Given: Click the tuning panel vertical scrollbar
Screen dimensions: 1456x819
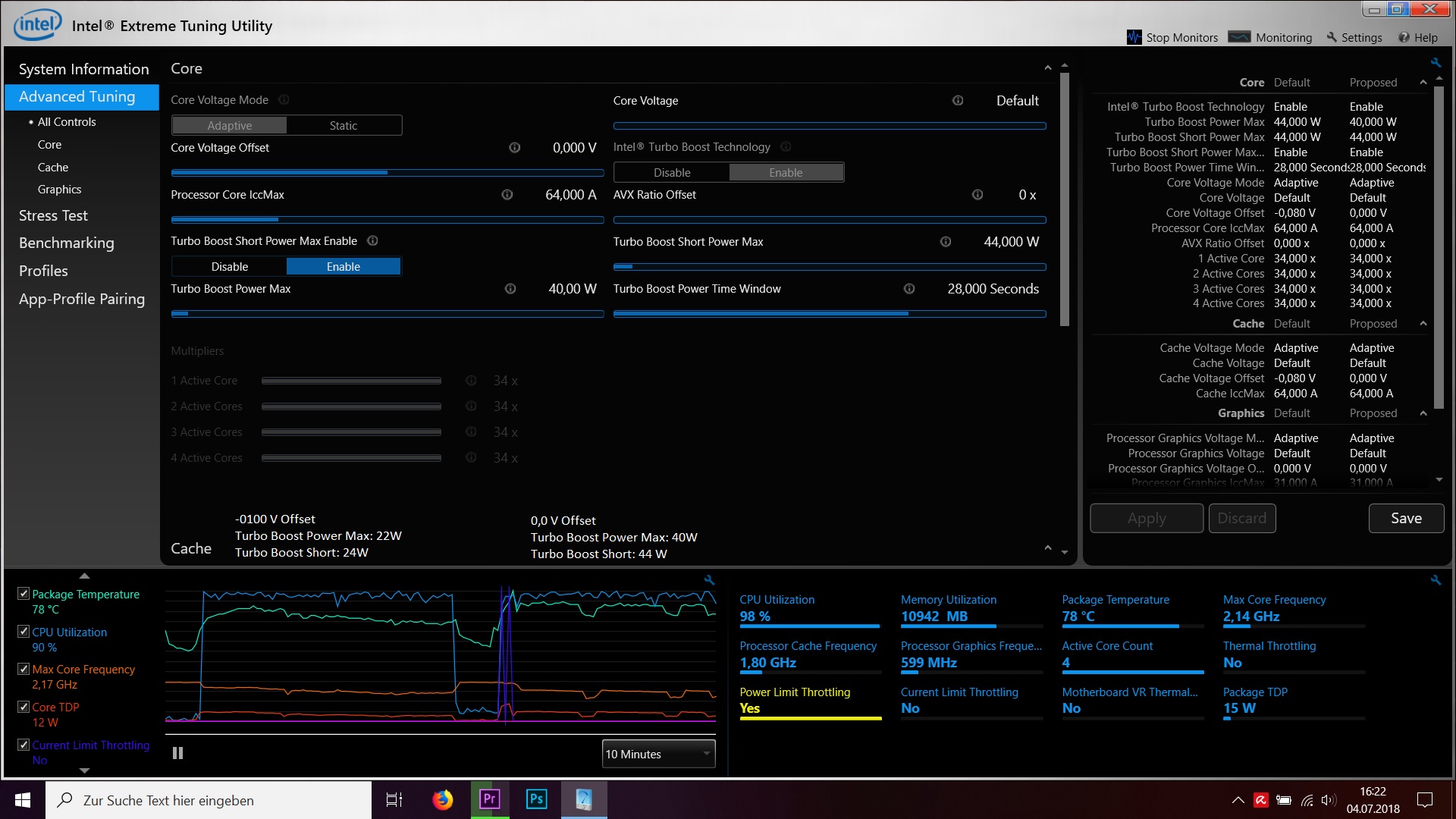Looking at the screenshot, I should (x=1065, y=201).
